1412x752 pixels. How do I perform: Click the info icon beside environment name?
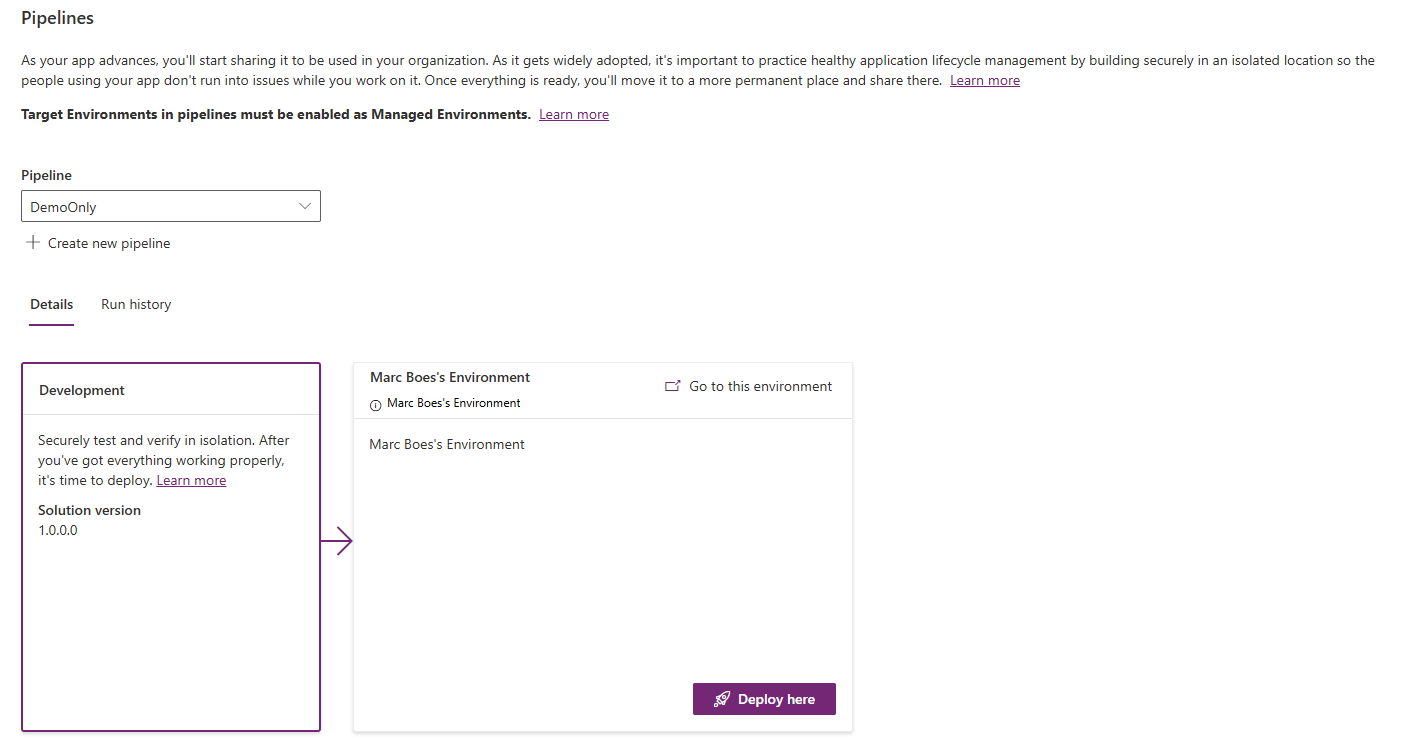click(376, 404)
